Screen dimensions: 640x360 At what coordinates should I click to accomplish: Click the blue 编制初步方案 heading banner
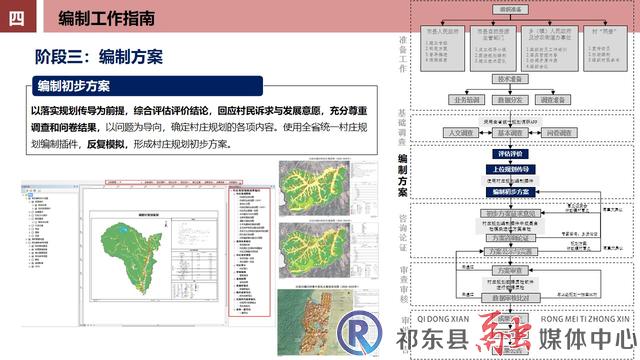pos(147,86)
